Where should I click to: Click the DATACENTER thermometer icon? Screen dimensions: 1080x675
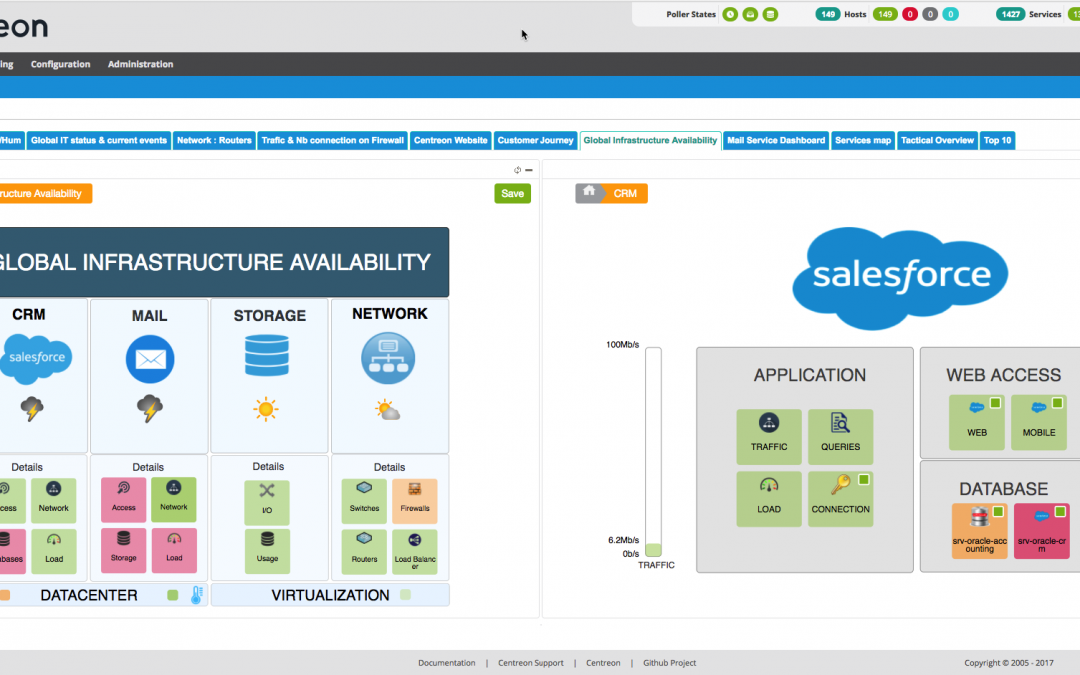tap(196, 595)
